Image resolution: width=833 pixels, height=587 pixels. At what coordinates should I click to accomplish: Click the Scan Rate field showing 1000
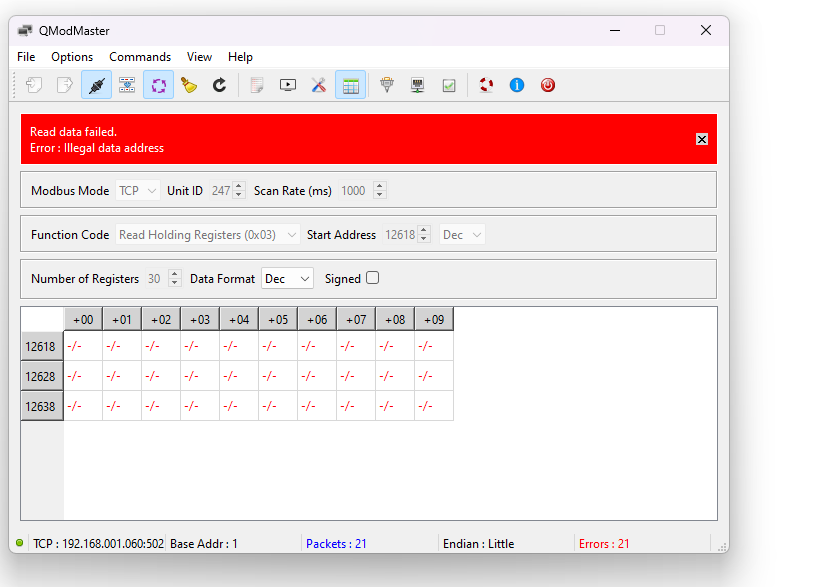pos(355,191)
